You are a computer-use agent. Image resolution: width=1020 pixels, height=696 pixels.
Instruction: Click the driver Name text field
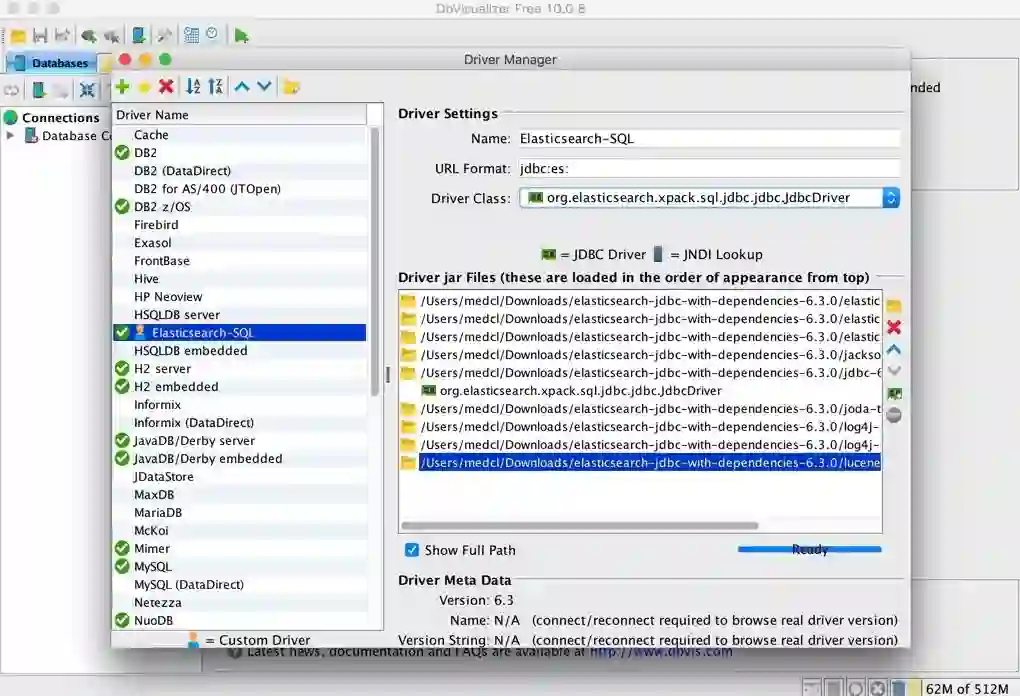click(708, 139)
